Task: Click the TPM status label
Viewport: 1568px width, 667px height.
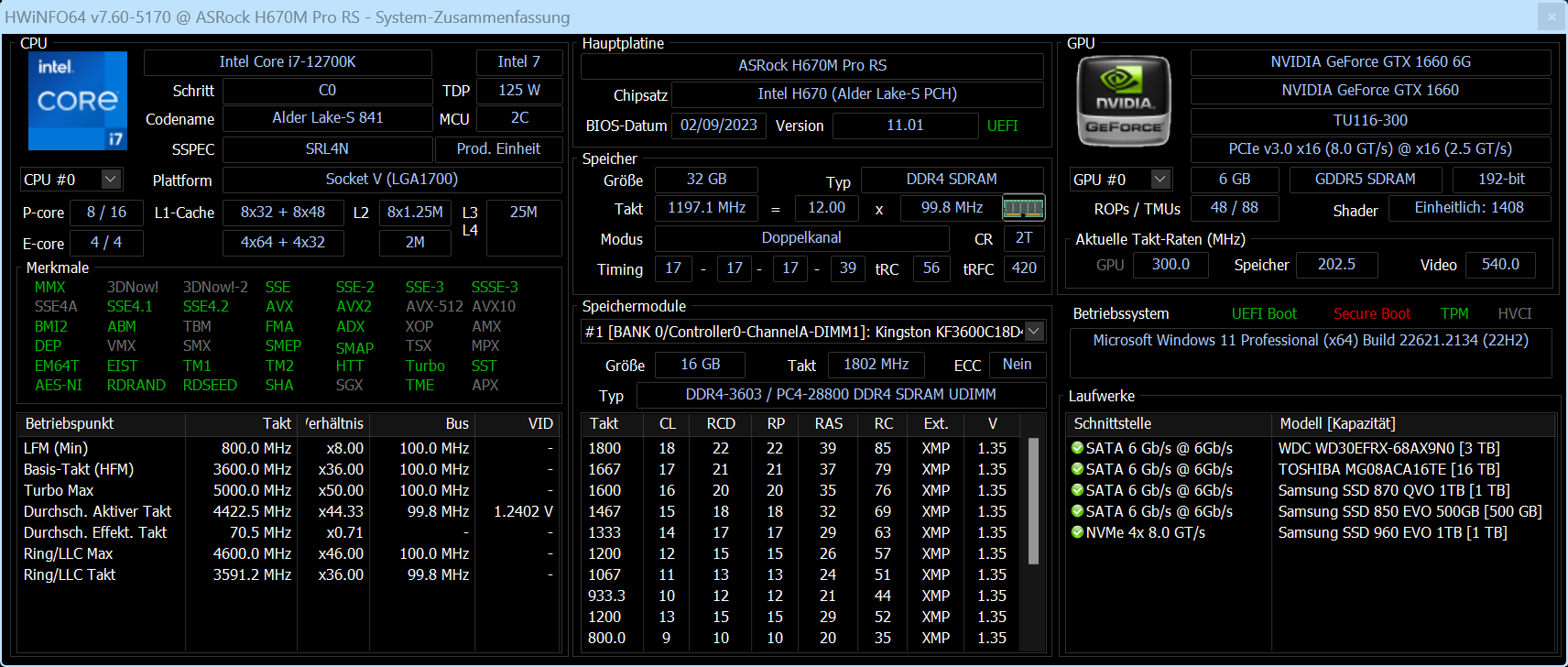Action: pyautogui.click(x=1454, y=313)
